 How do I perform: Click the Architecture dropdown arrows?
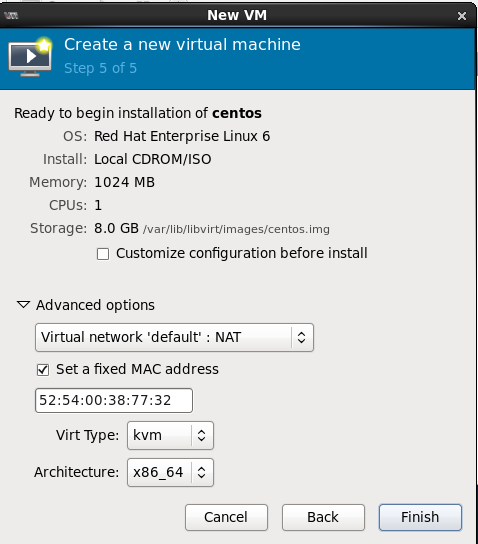point(201,472)
